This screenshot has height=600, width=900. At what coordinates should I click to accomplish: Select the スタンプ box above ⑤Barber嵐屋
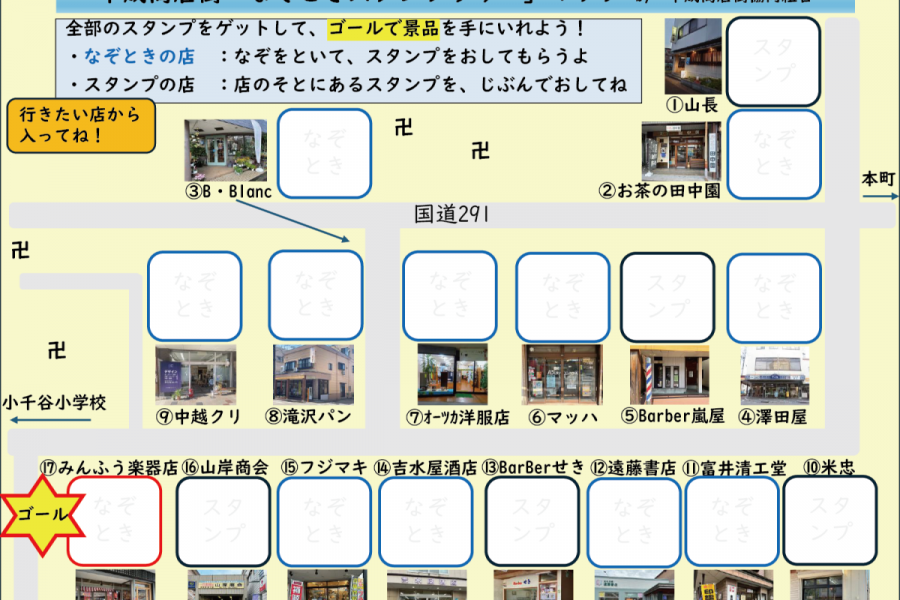[667, 297]
